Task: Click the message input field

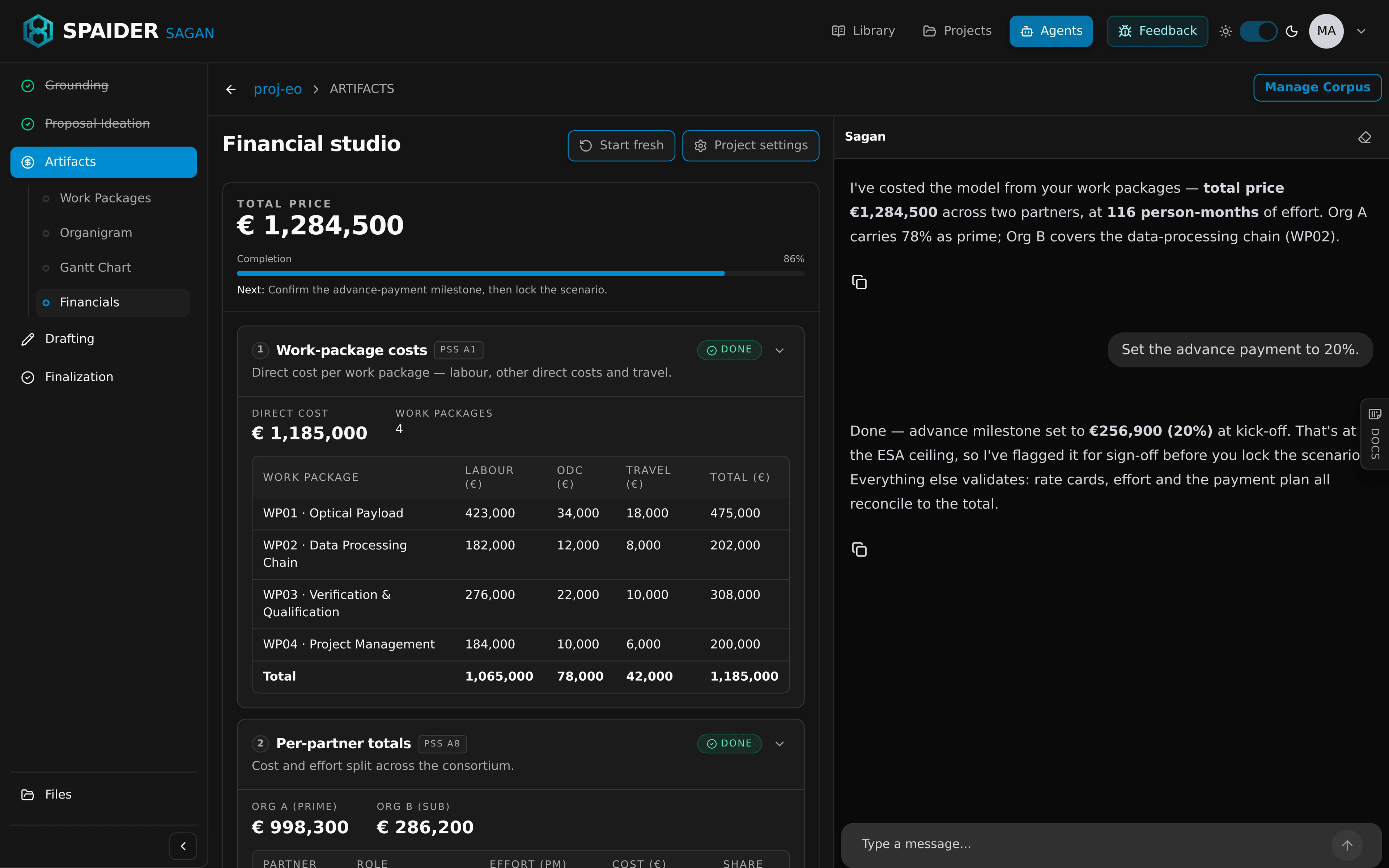Action: [x=1091, y=844]
